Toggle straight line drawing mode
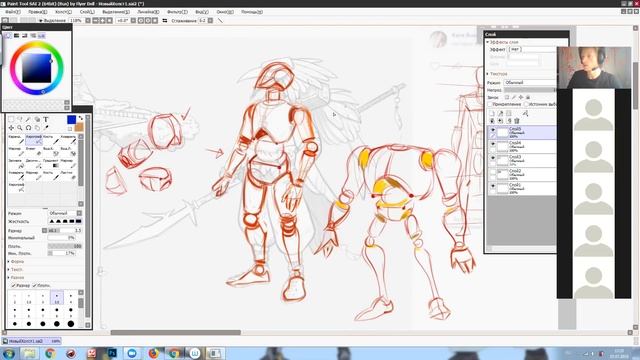 pyautogui.click(x=220, y=20)
